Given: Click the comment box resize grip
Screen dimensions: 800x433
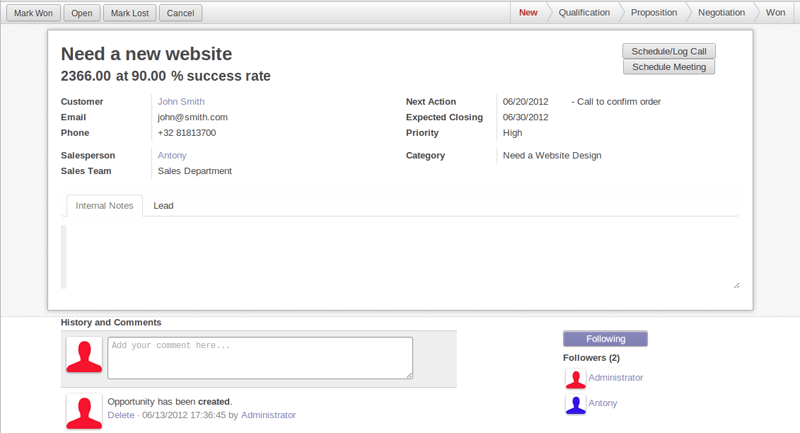Looking at the screenshot, I should (409, 375).
